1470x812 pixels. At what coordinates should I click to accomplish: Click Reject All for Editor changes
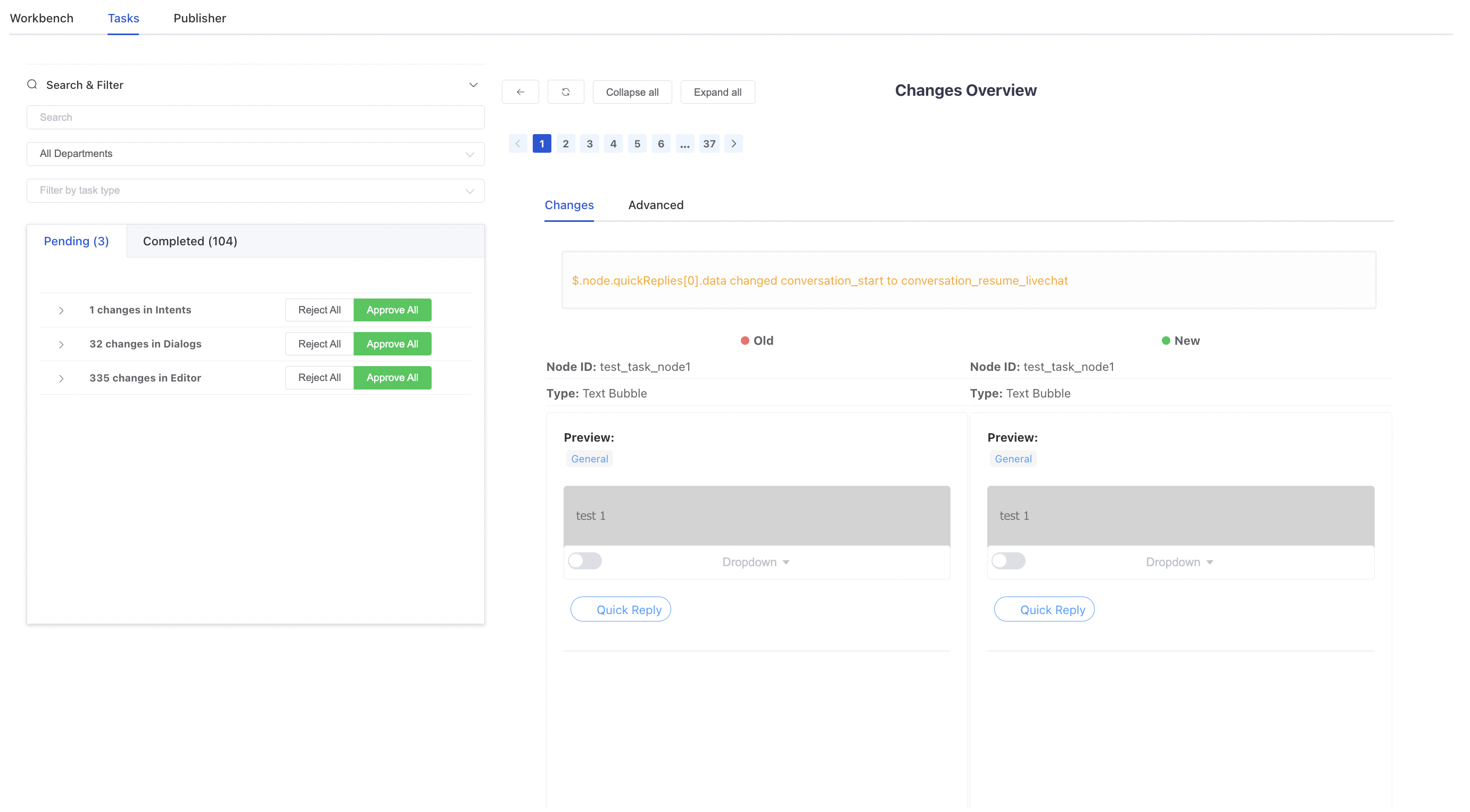point(319,378)
